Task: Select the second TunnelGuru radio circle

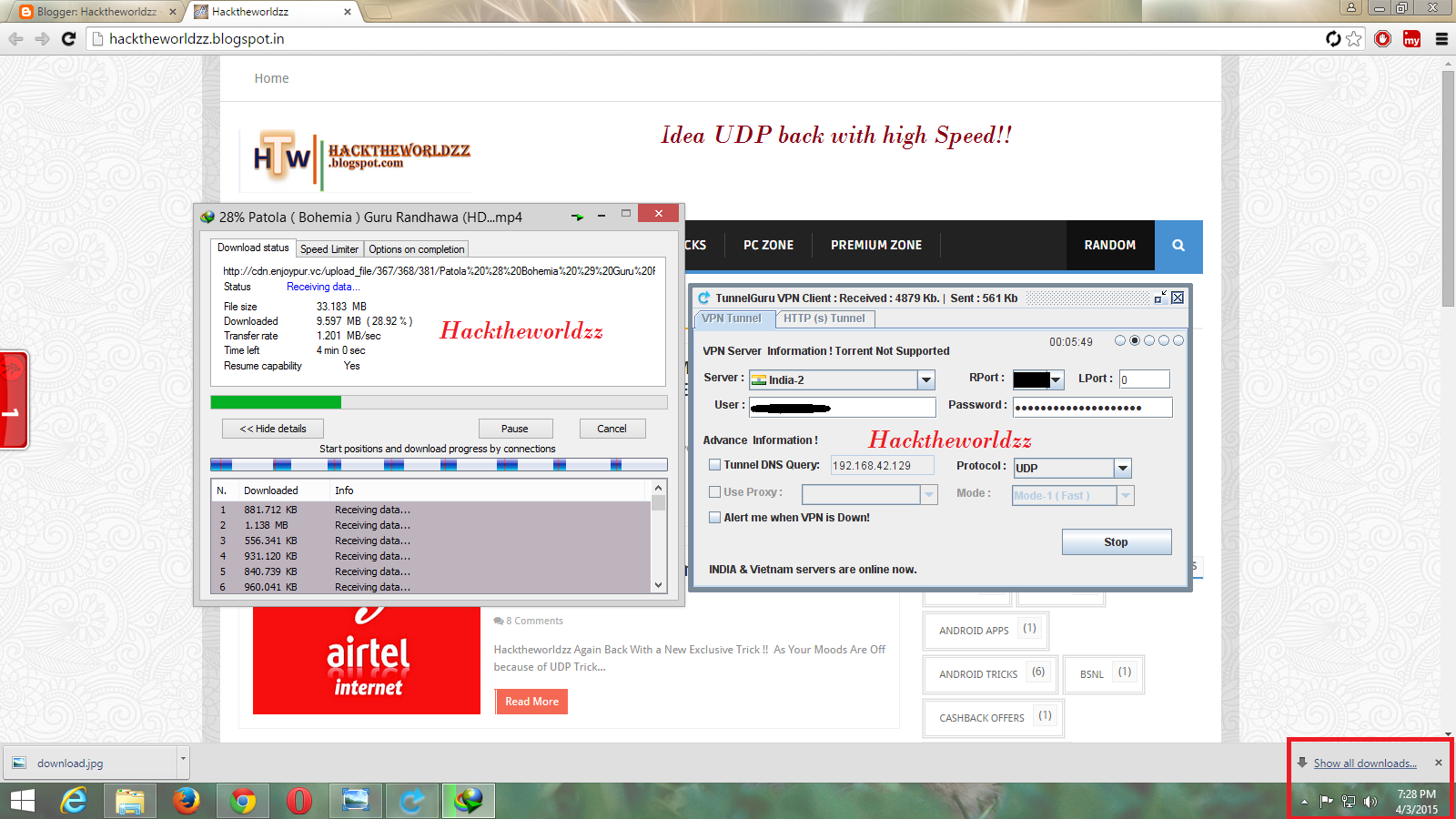Action: click(x=1135, y=340)
